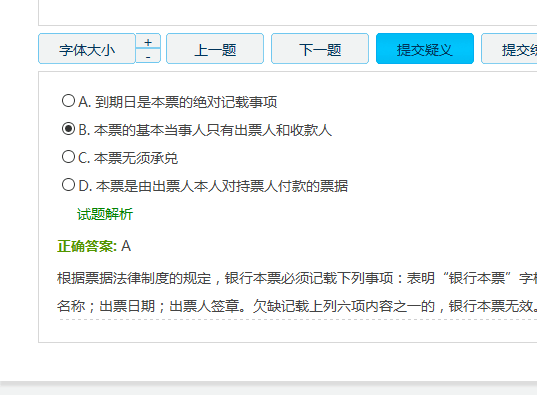The image size is (537, 395).
Task: Click explanation line starting 名称；出票日期
Action: point(297,306)
